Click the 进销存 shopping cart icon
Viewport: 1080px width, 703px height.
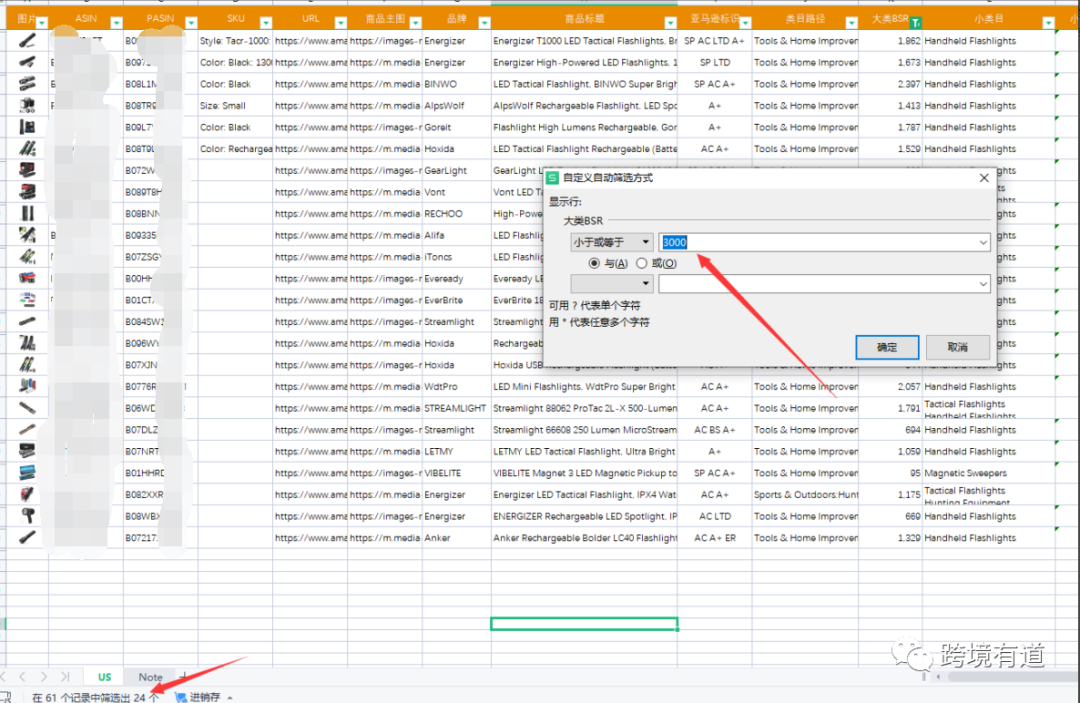tap(180, 697)
